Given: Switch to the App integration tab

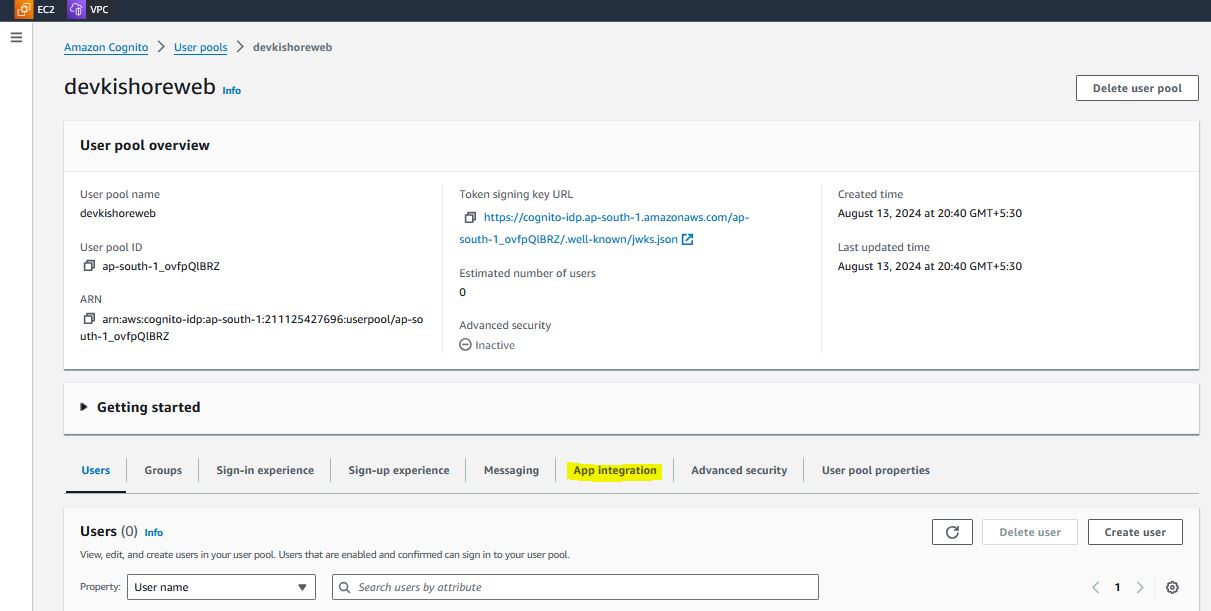Looking at the screenshot, I should 615,470.
